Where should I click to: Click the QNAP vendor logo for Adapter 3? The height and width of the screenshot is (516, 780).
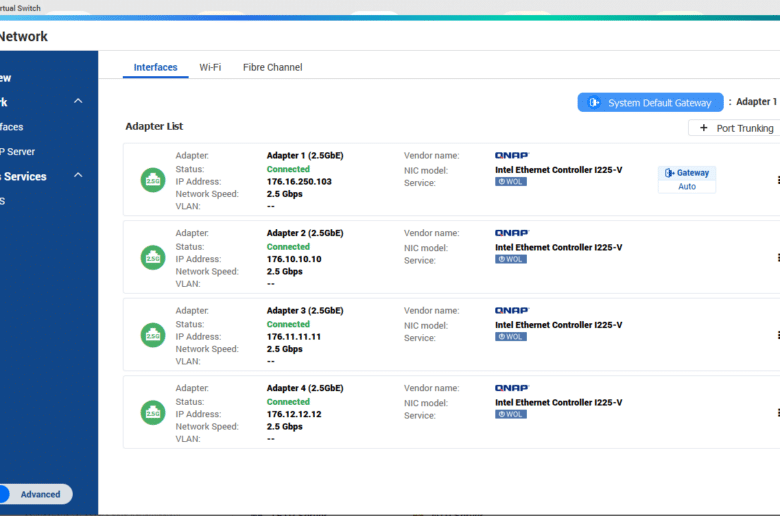coord(512,310)
